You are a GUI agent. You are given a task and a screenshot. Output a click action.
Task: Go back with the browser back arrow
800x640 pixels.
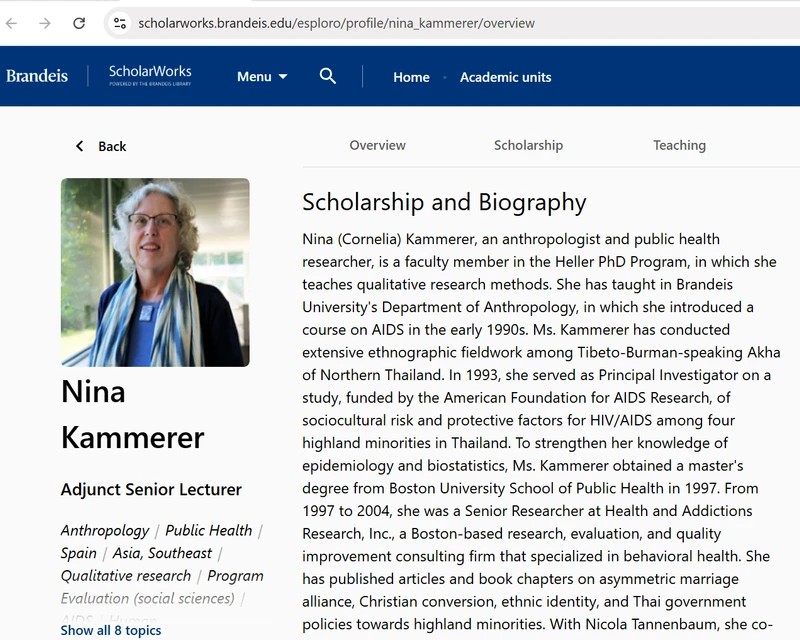[11, 23]
